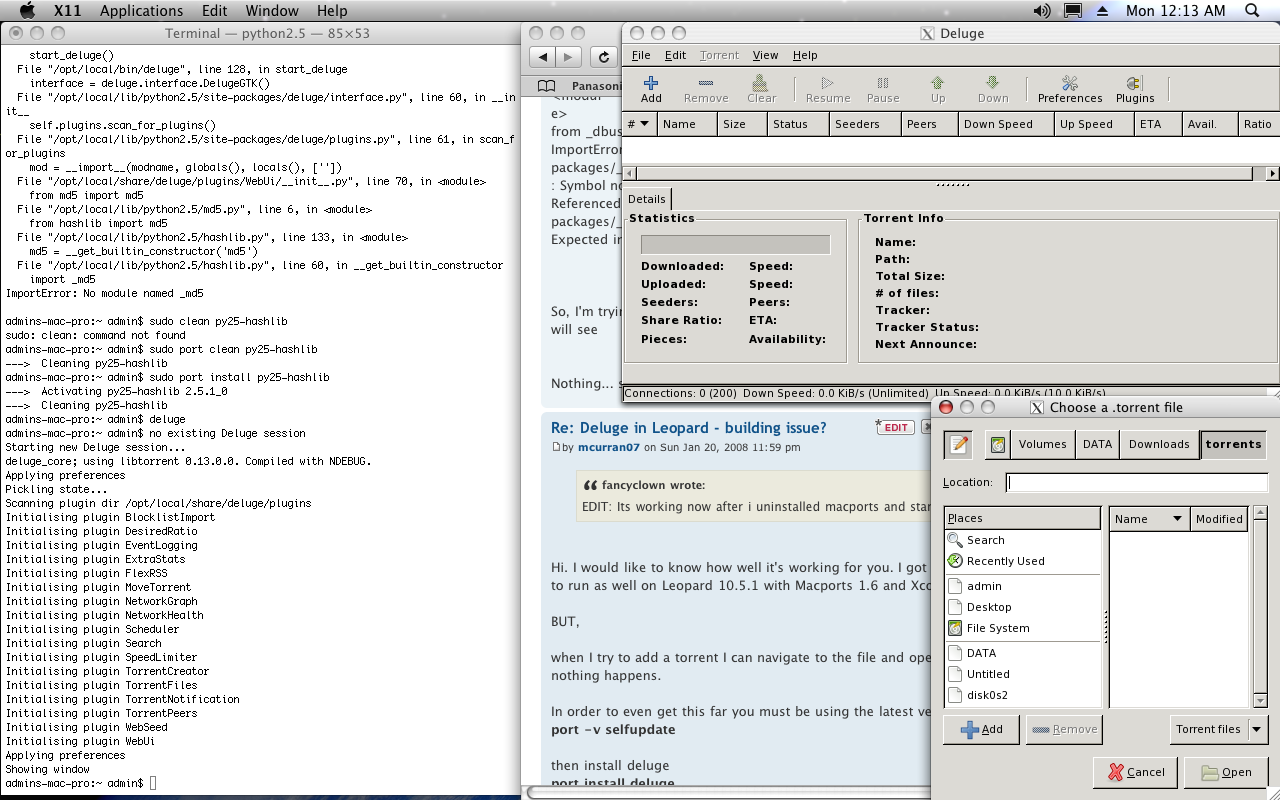This screenshot has height=800, width=1280.
Task: Click the Up Speed column header
Action: (x=1093, y=124)
